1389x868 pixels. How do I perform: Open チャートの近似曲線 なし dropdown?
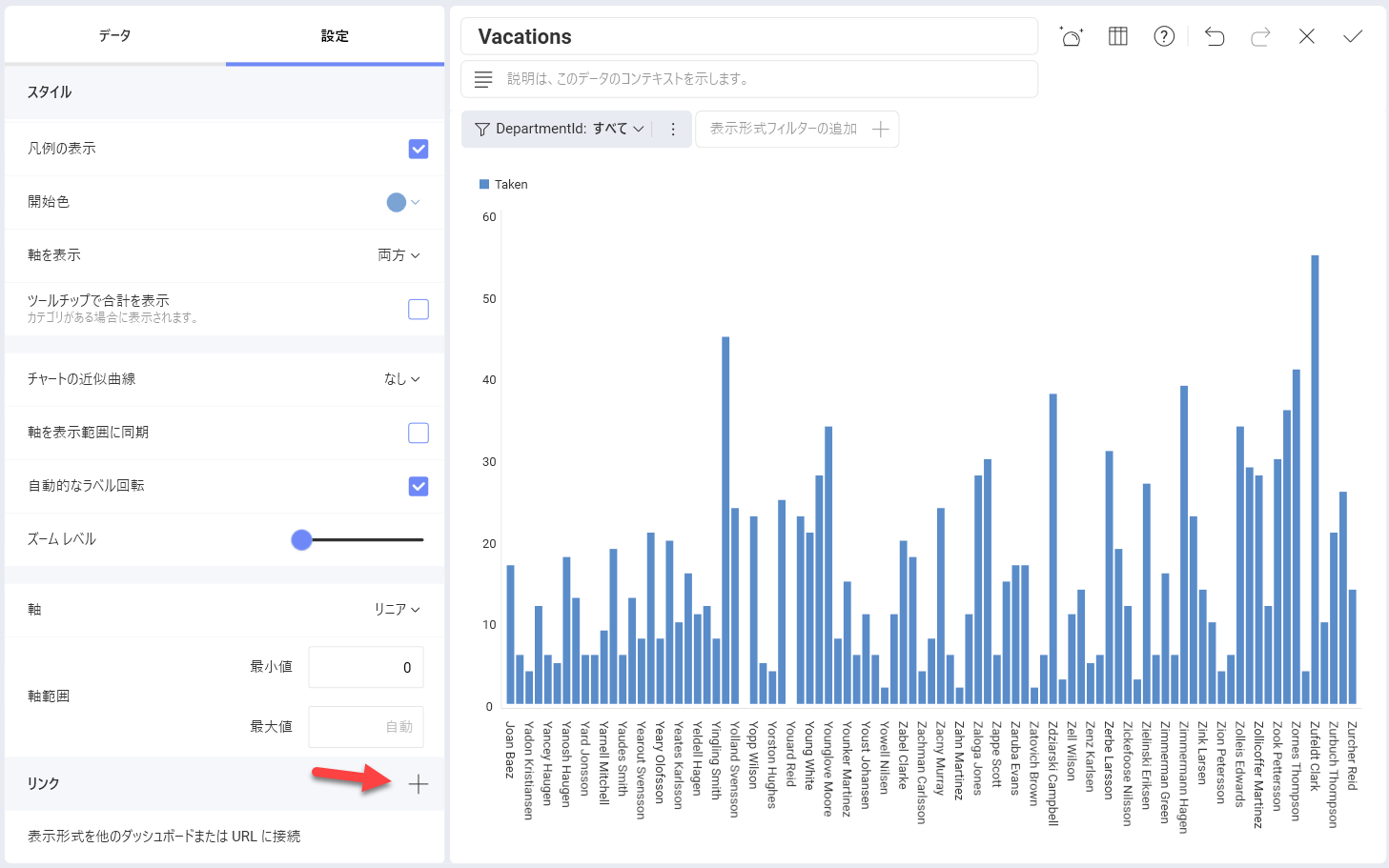pyautogui.click(x=401, y=379)
